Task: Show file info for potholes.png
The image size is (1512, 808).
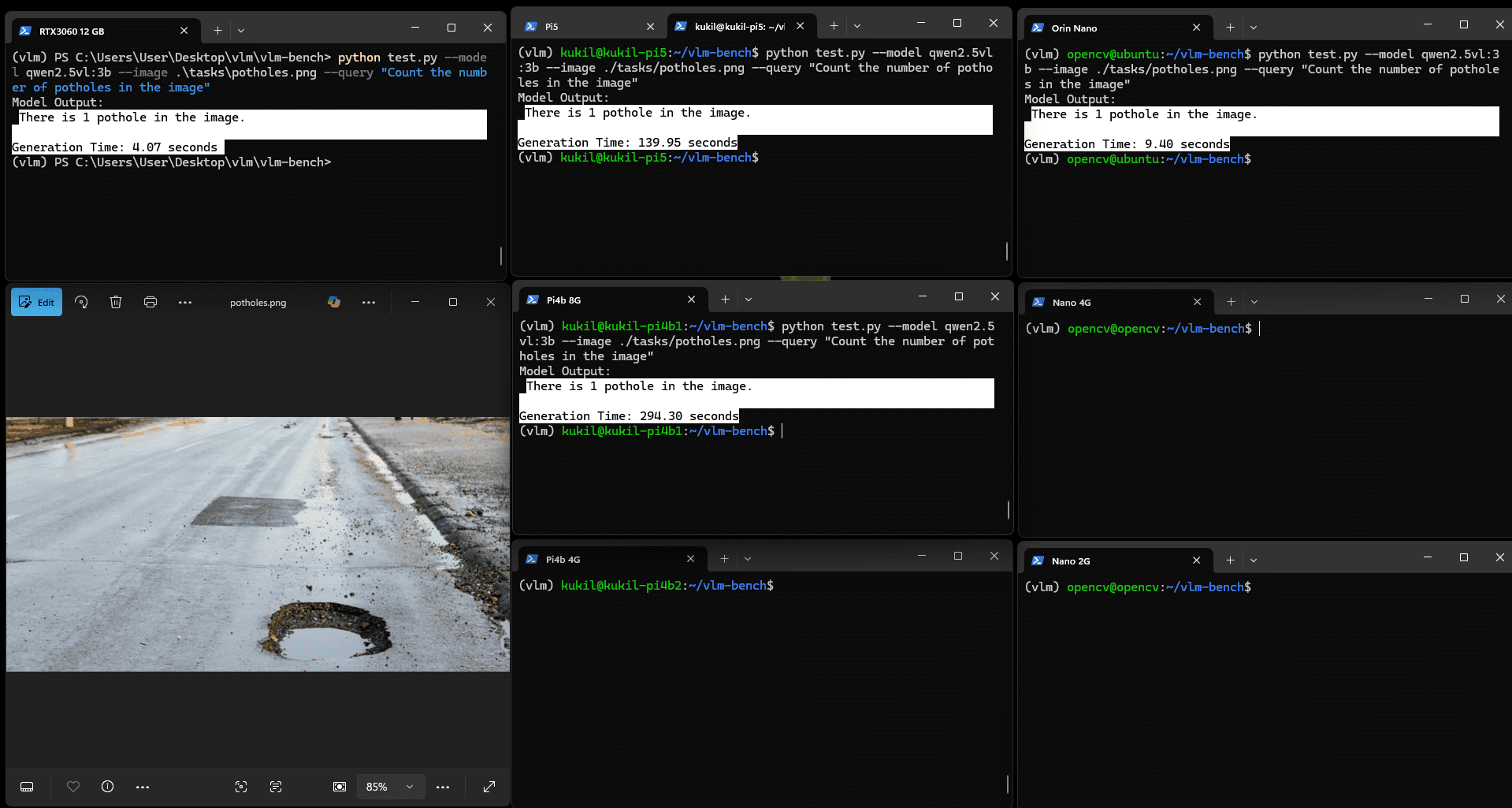Action: click(108, 787)
